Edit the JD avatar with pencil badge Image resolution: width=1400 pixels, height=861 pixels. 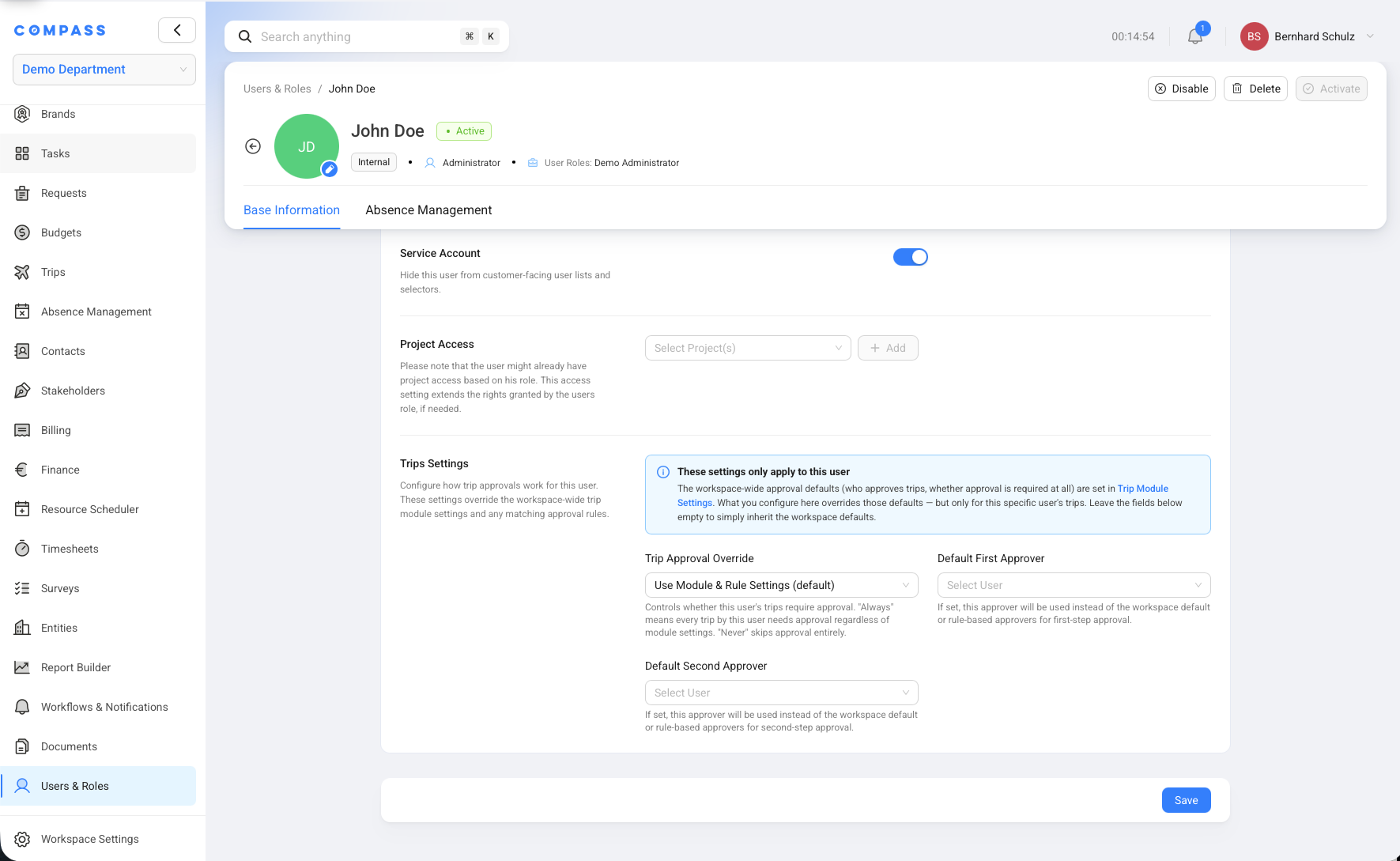coord(330,169)
